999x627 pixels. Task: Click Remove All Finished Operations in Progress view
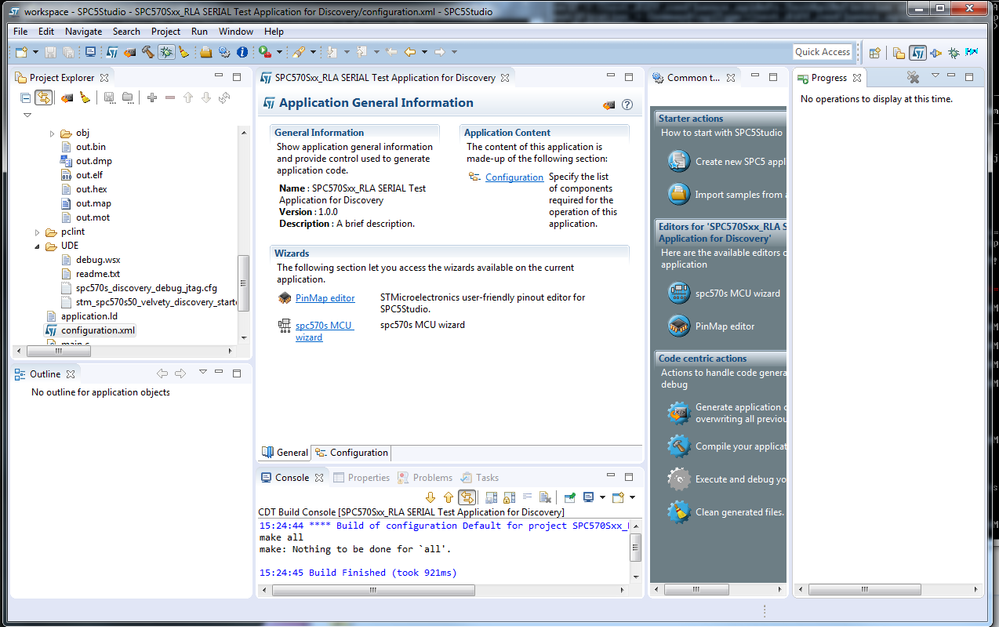[x=913, y=77]
